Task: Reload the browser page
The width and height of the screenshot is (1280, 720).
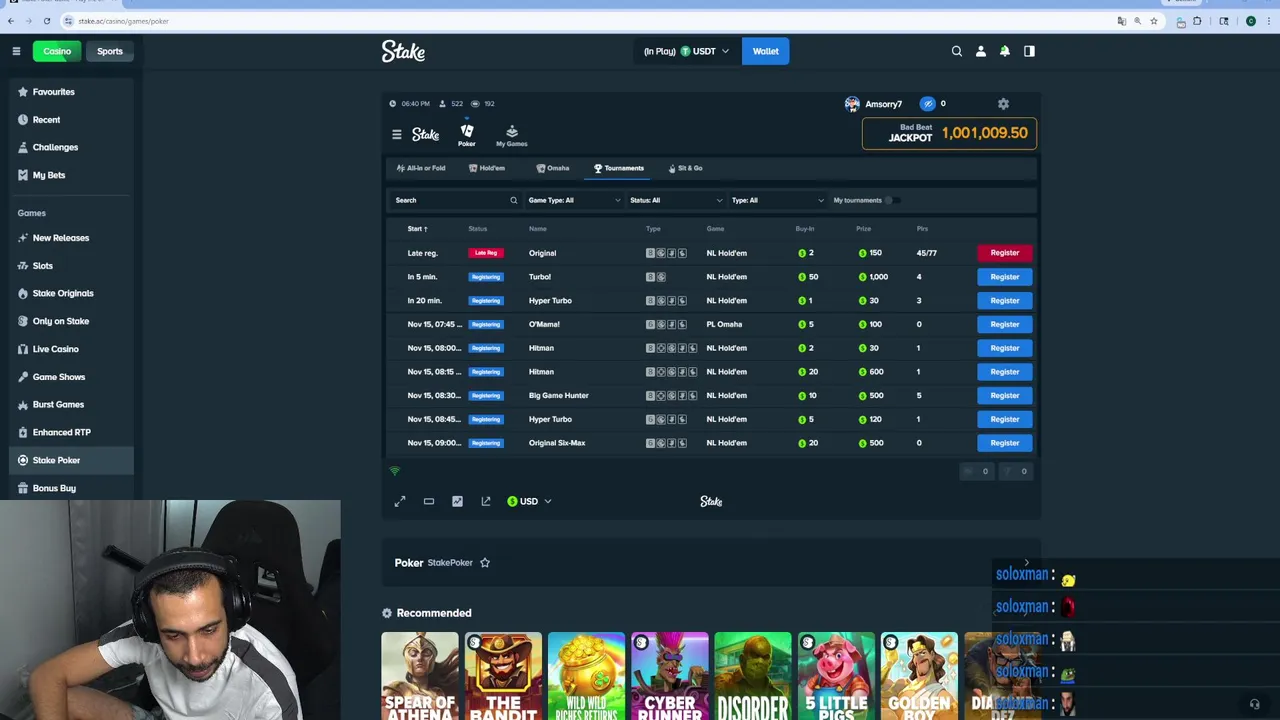Action: pyautogui.click(x=47, y=21)
